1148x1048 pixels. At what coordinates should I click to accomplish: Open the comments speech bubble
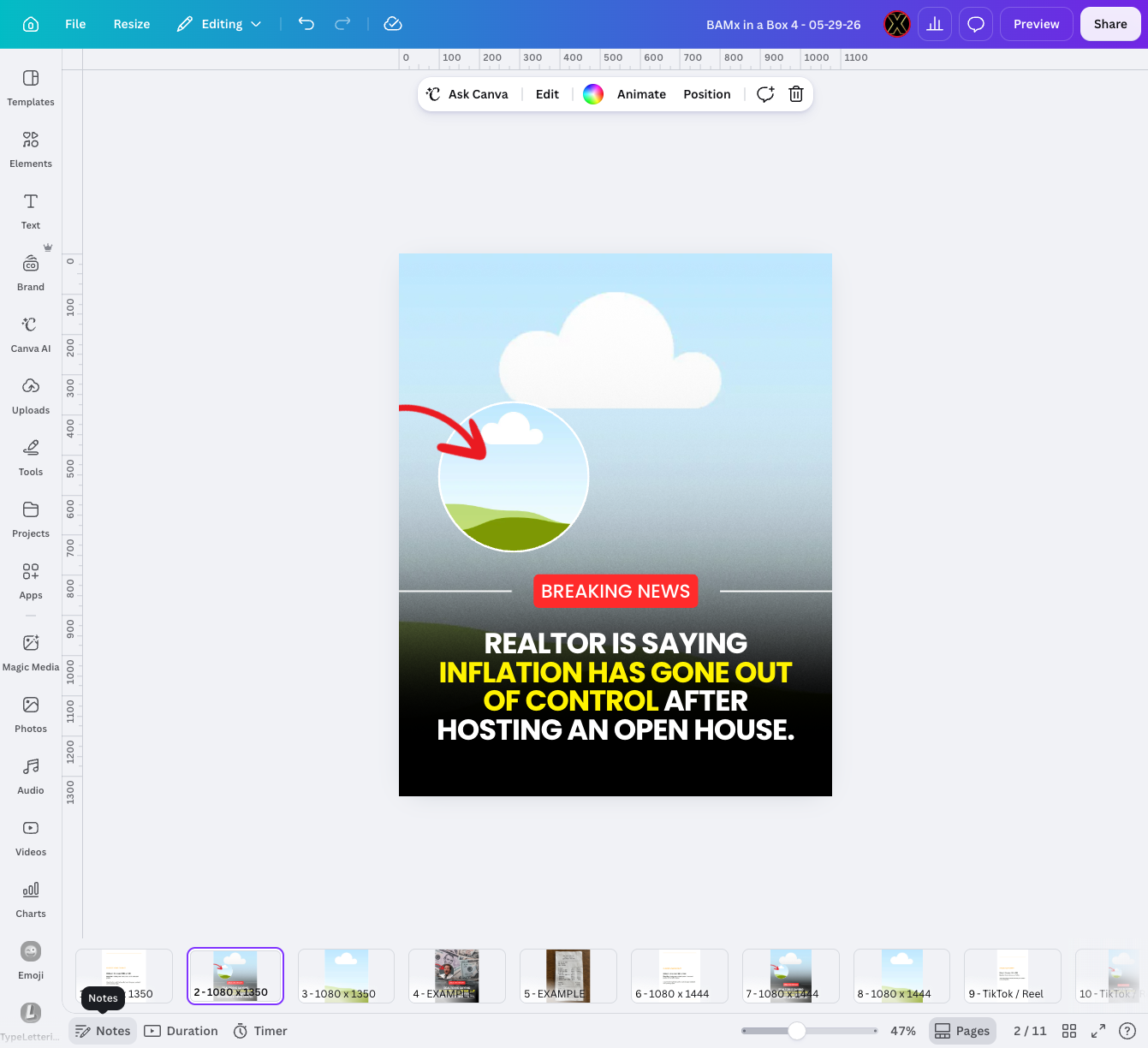[x=976, y=24]
